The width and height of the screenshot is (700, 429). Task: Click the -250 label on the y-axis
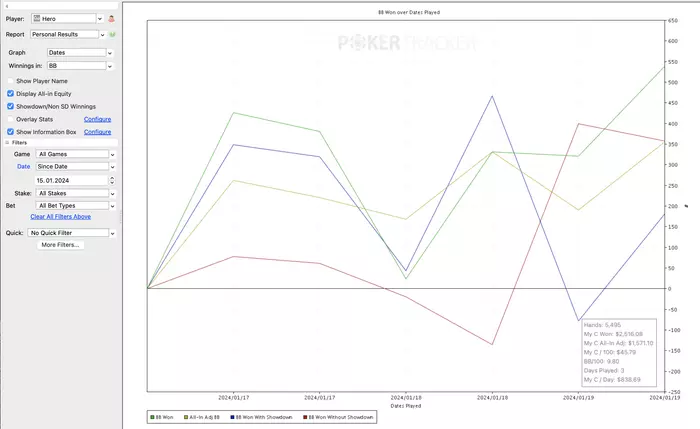674,392
